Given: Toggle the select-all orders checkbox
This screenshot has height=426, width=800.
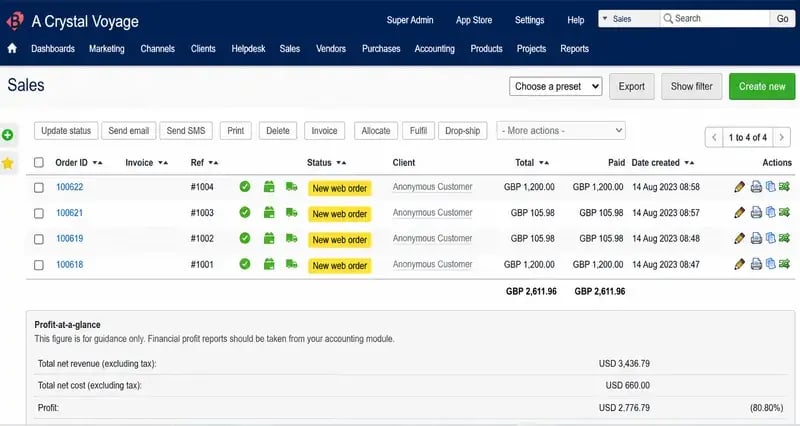Looking at the screenshot, I should 39,162.
